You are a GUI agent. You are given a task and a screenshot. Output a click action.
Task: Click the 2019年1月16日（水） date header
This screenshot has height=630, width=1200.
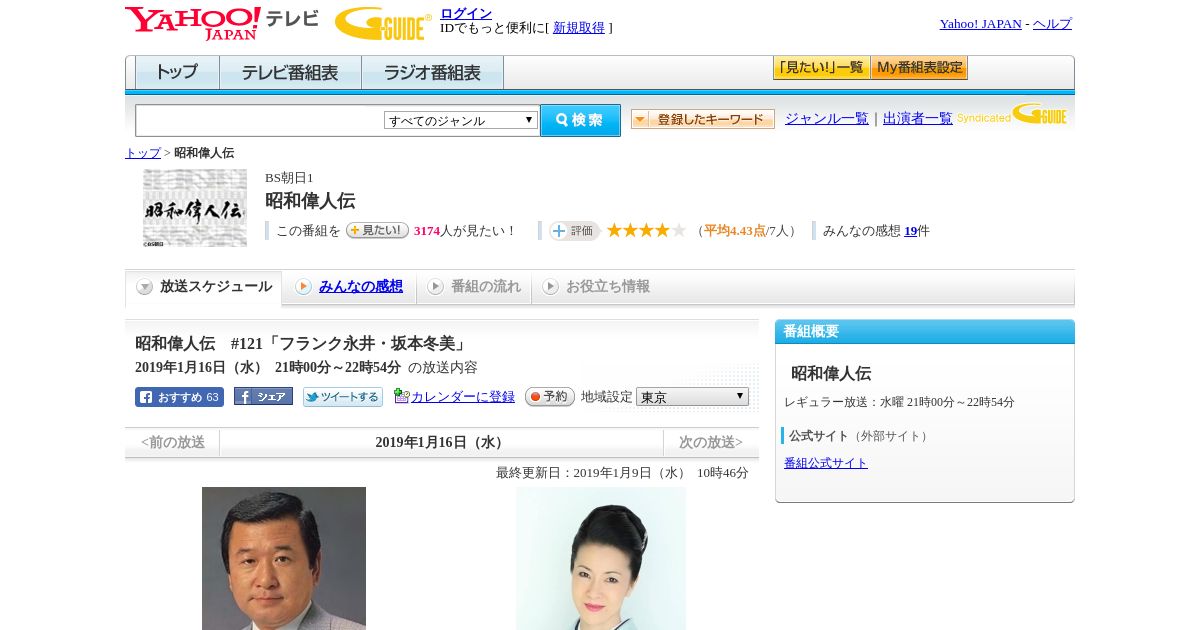(x=441, y=442)
